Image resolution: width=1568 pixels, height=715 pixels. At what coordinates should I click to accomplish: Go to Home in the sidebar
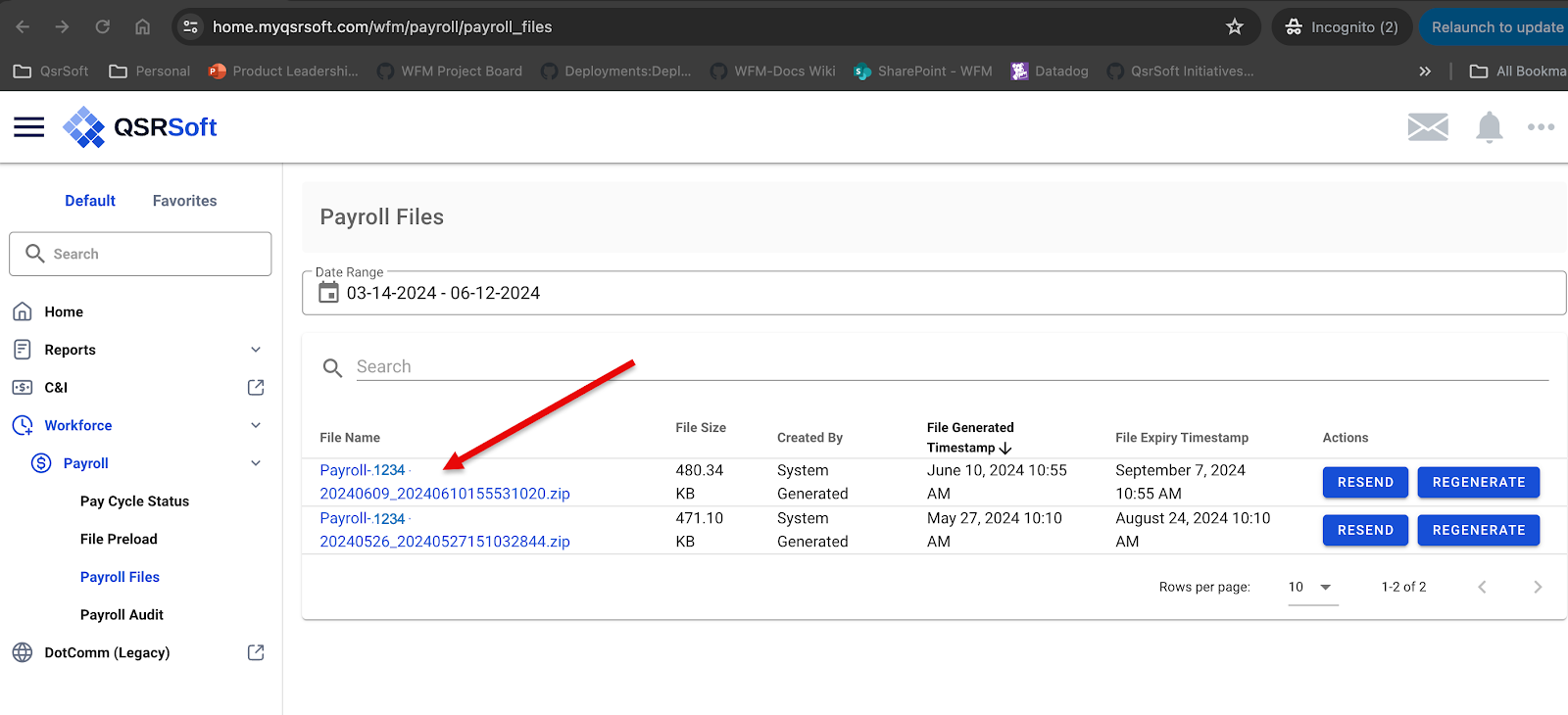click(x=64, y=311)
